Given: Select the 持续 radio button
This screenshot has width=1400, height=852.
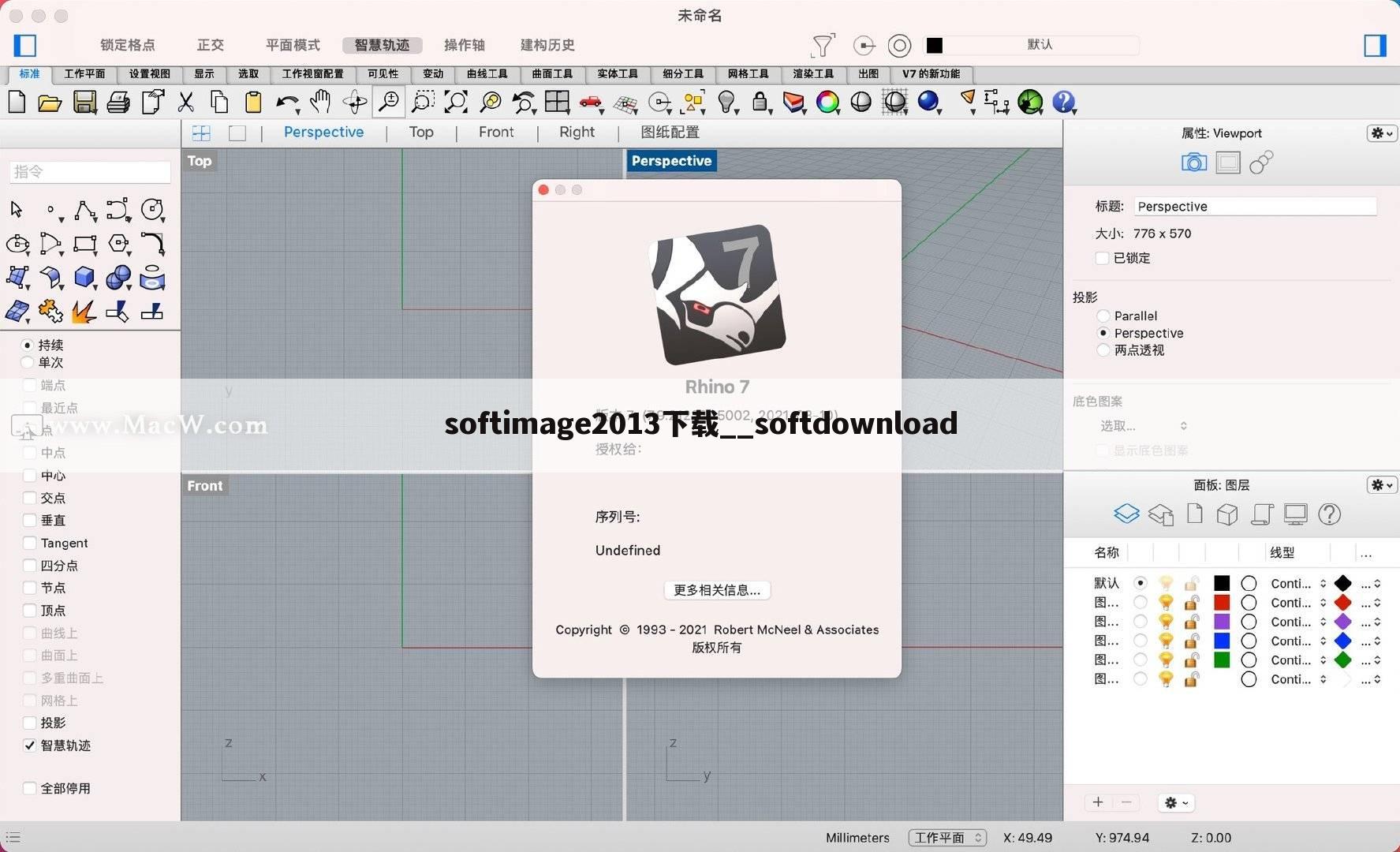Looking at the screenshot, I should [x=28, y=345].
